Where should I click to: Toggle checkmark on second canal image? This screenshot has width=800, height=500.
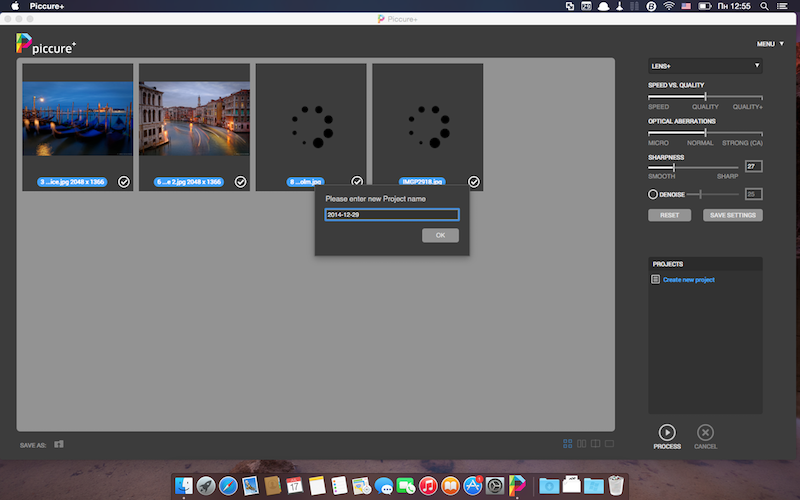240,182
